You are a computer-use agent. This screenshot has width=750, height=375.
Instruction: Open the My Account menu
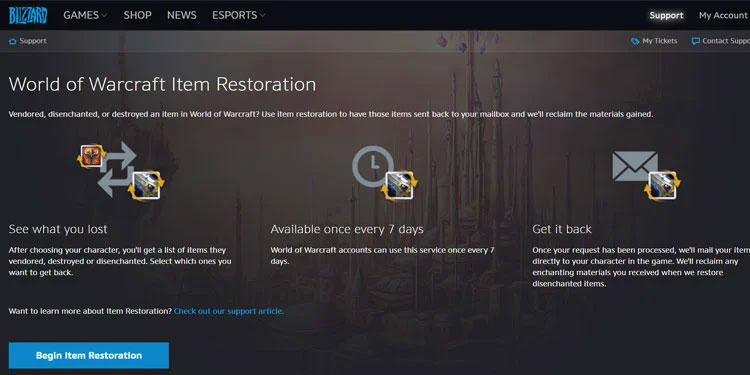(x=723, y=15)
